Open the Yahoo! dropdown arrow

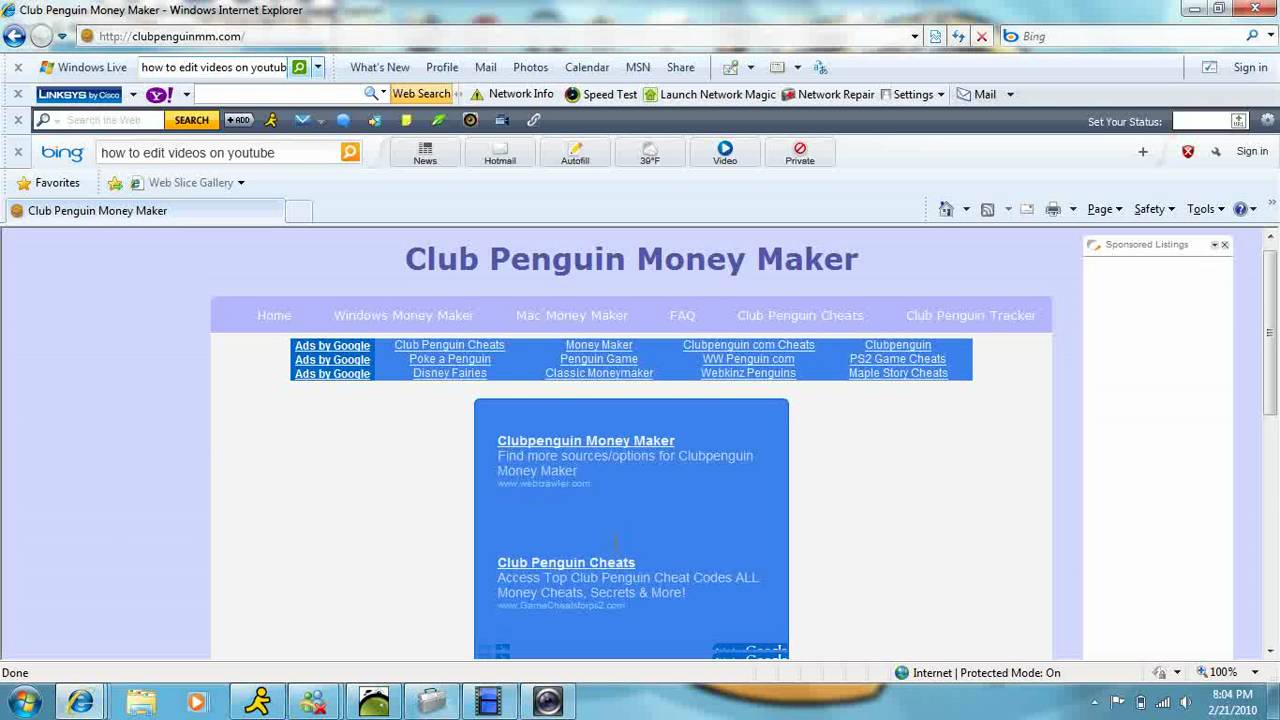coord(186,94)
